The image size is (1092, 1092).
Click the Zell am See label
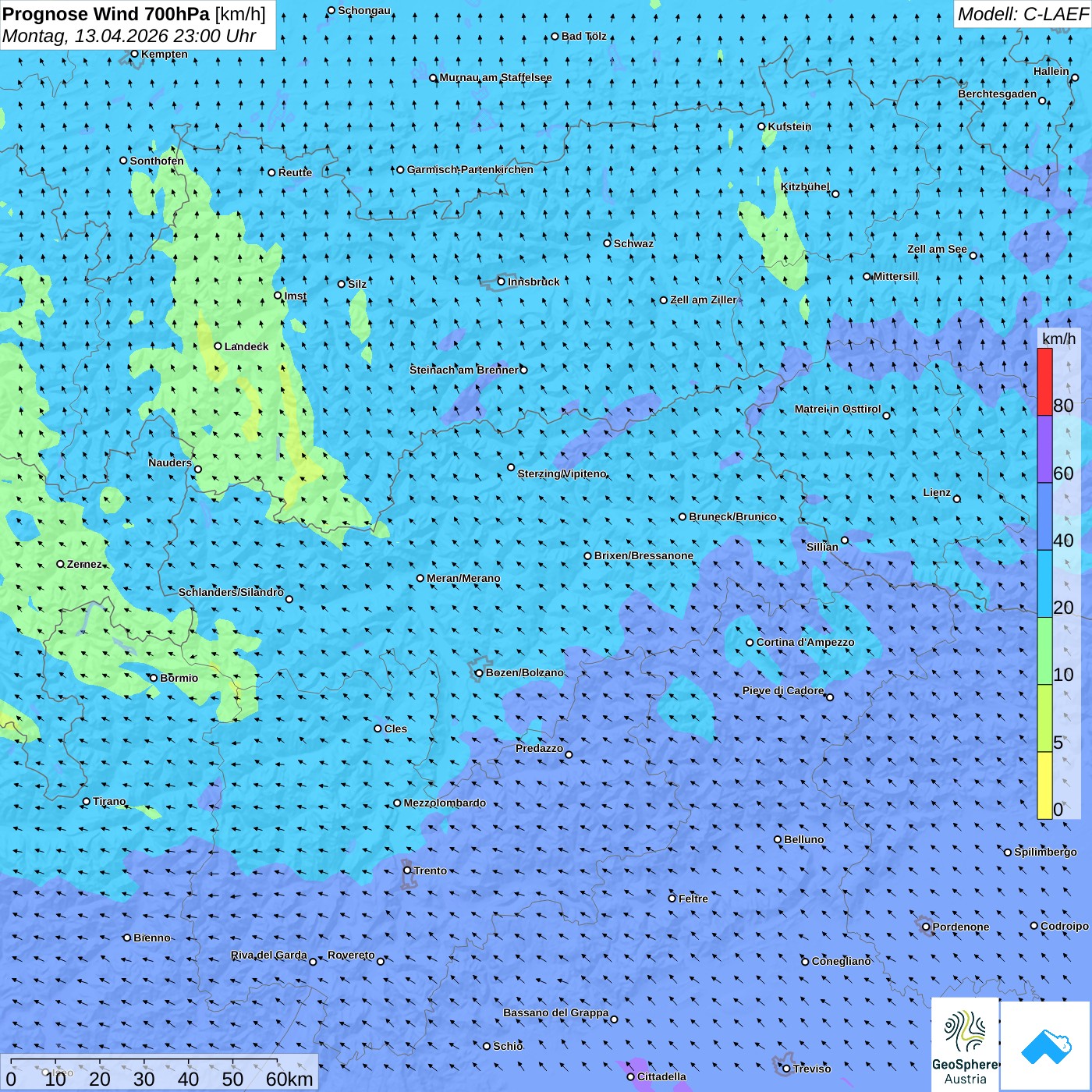pos(937,249)
